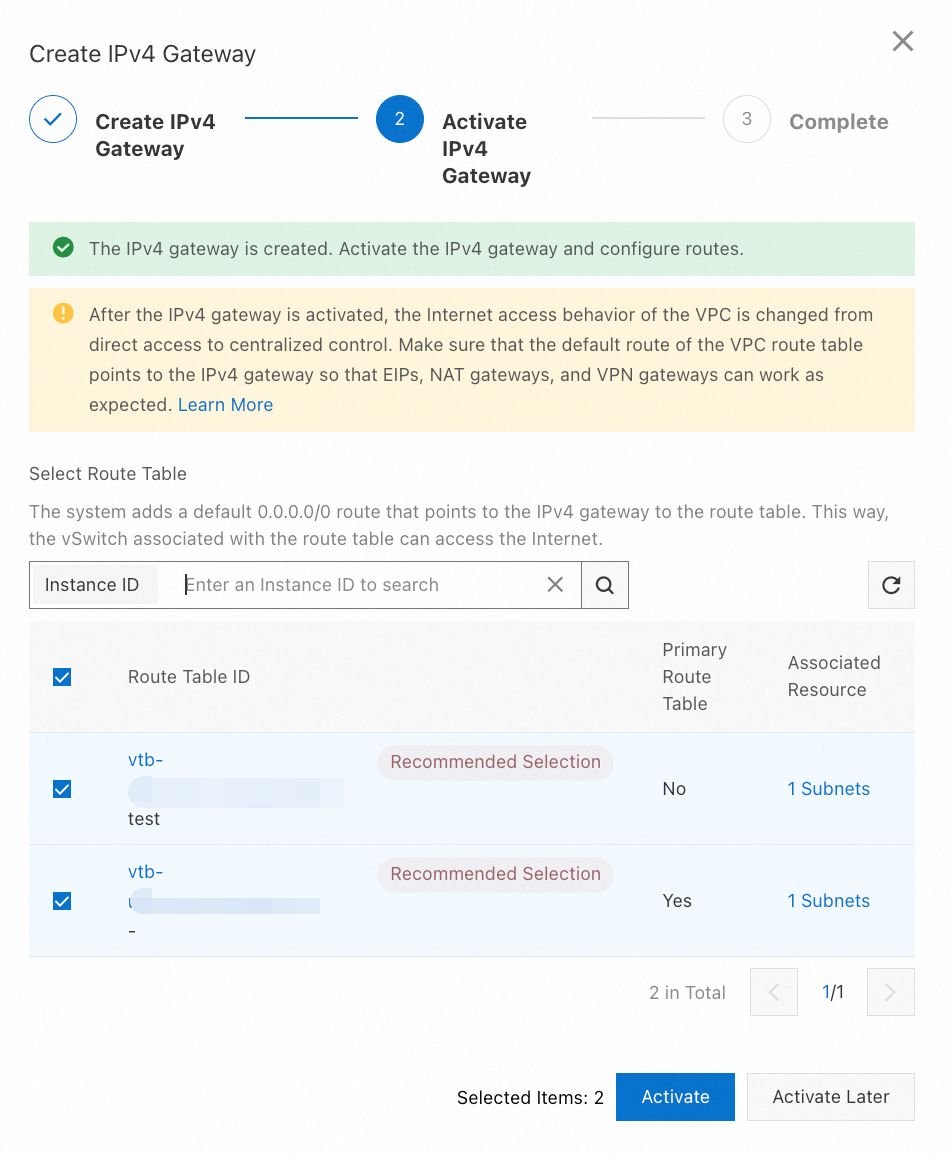Viewport: 952px width, 1154px height.
Task: Click step 3 Complete circle indicator
Action: pos(746,119)
